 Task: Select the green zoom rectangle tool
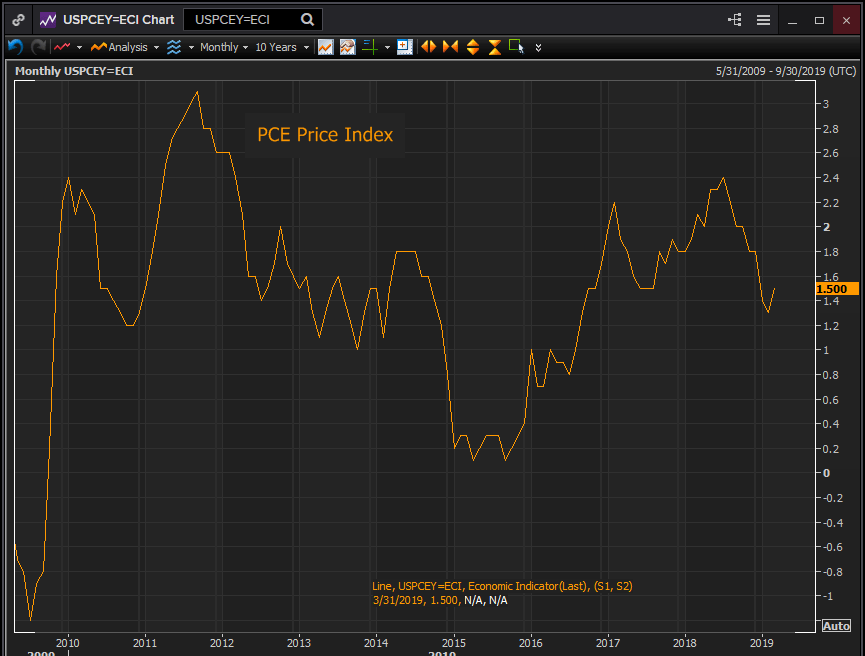516,46
